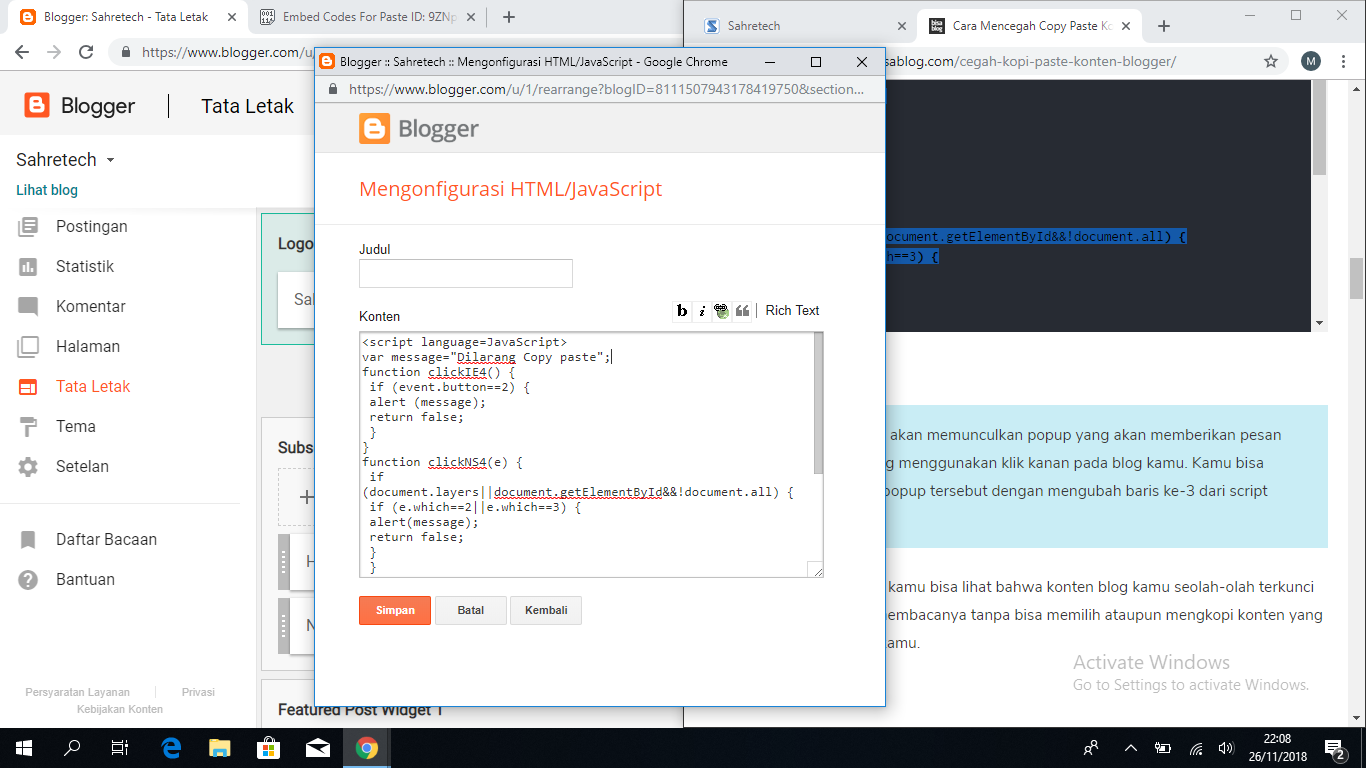The height and width of the screenshot is (768, 1366).
Task: Apply italic formatting in the Konten editor
Action: [702, 311]
